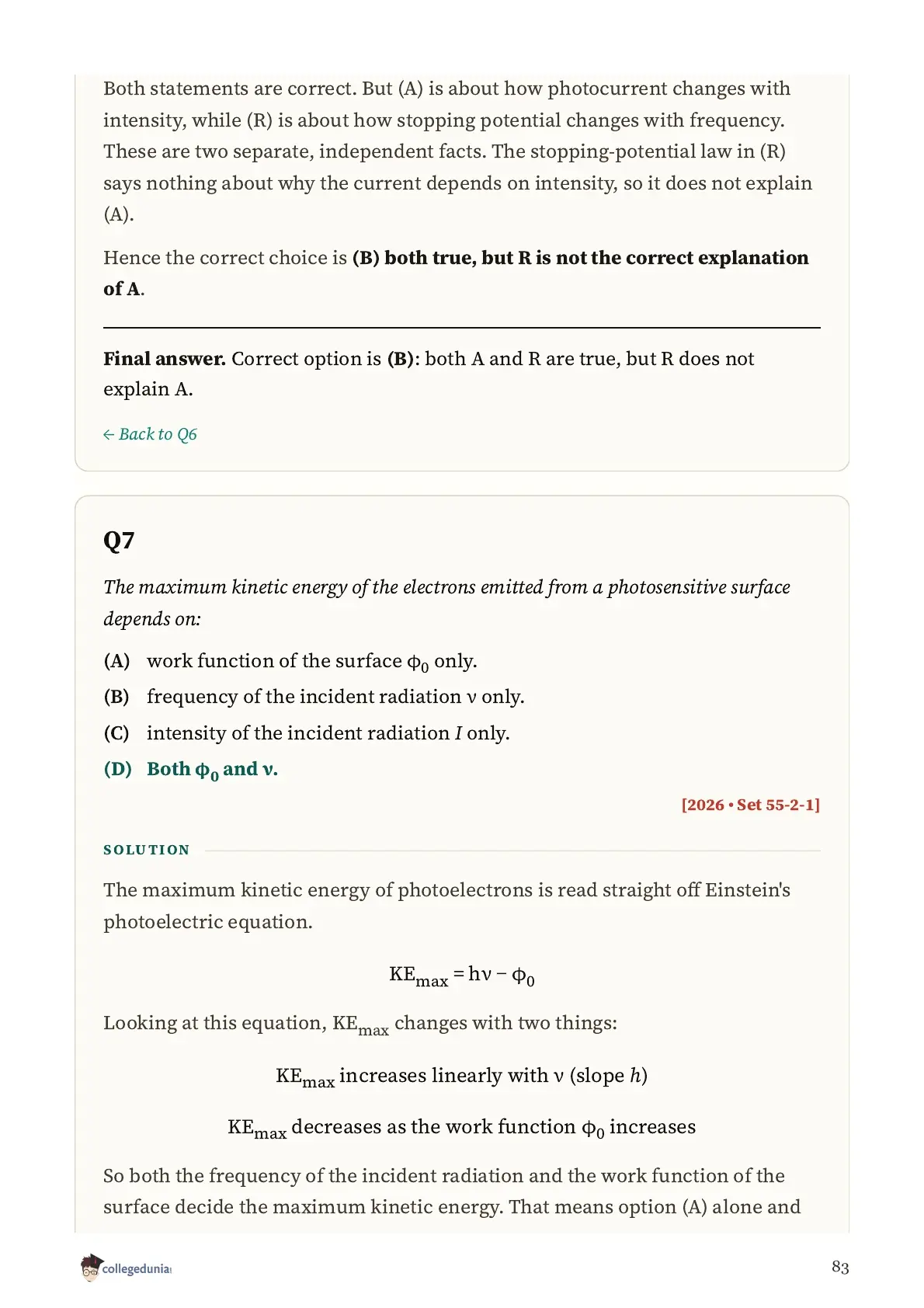Click the SOLUTION section label

[x=147, y=850]
